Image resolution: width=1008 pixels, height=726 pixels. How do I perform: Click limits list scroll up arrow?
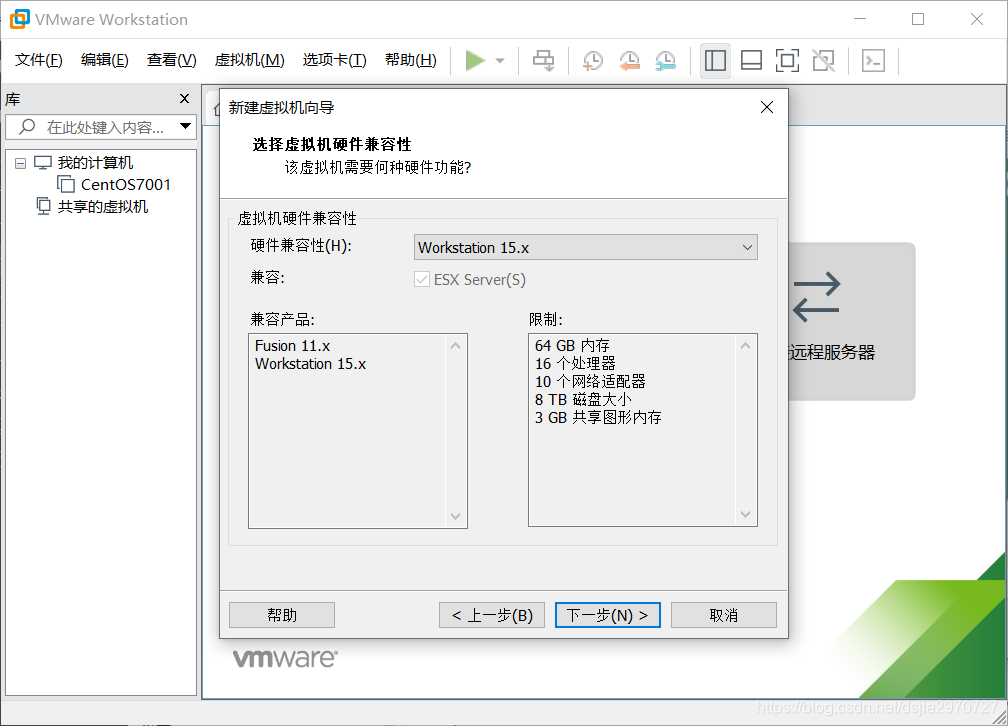(x=746, y=346)
